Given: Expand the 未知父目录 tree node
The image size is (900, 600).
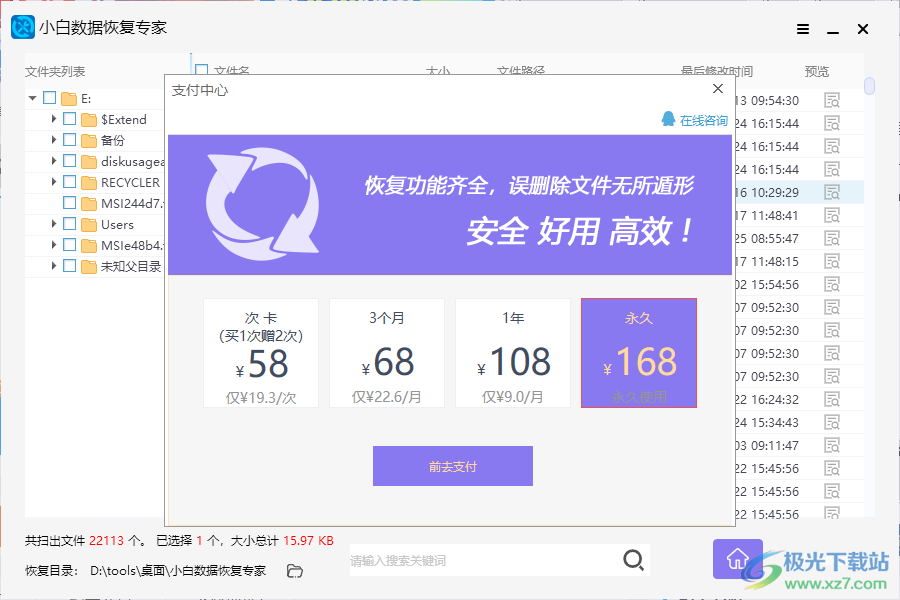Looking at the screenshot, I should [53, 266].
